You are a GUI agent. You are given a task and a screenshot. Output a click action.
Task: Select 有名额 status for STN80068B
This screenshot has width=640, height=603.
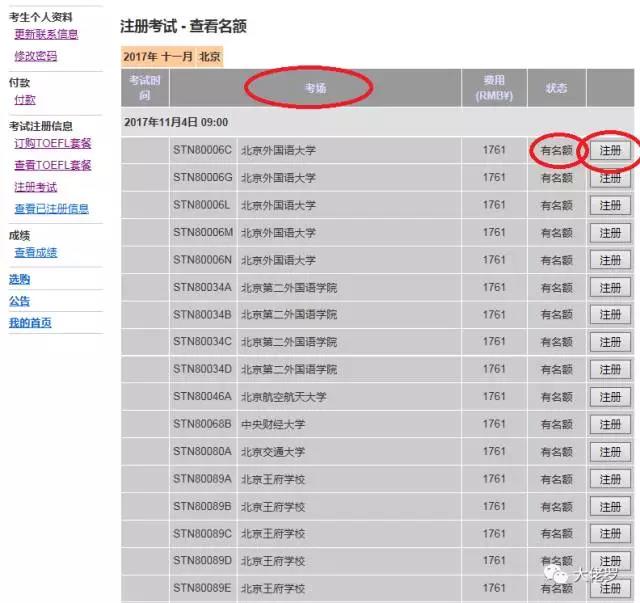556,425
